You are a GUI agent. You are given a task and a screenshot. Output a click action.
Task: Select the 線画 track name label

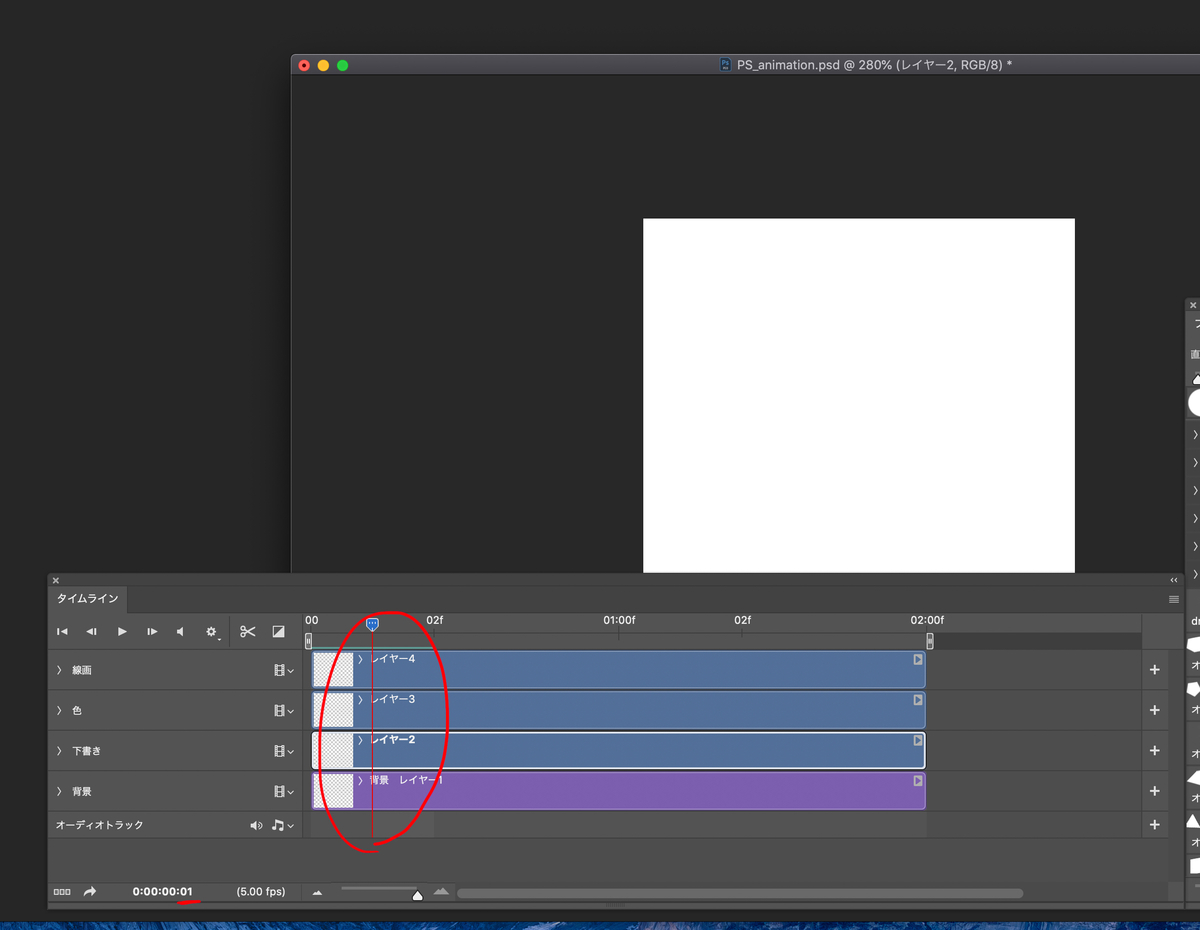point(82,670)
